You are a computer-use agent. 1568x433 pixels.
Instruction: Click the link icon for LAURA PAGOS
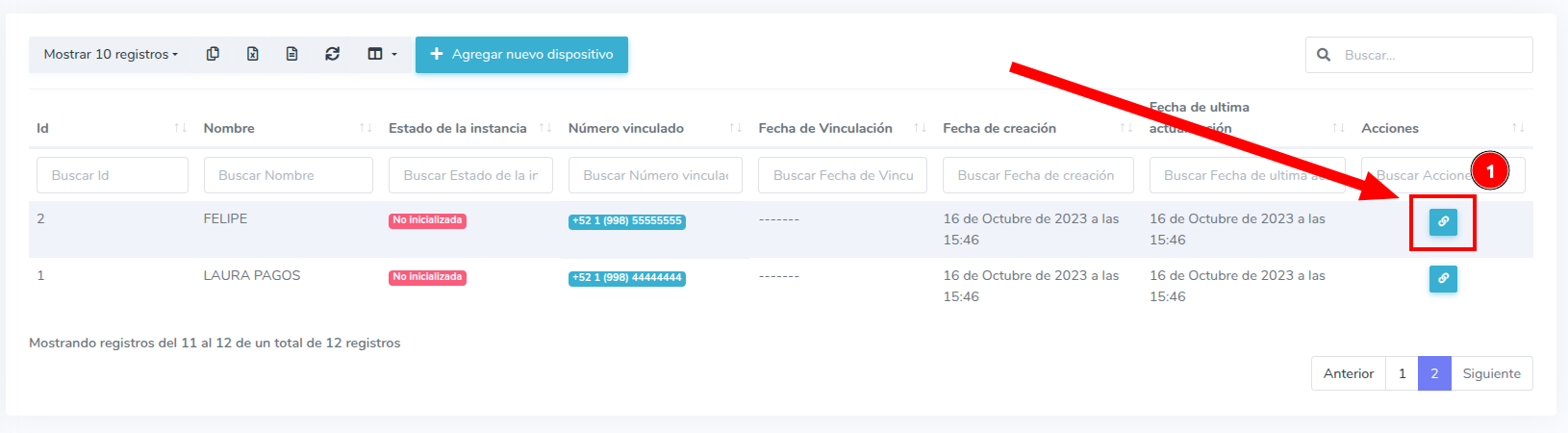click(1442, 279)
